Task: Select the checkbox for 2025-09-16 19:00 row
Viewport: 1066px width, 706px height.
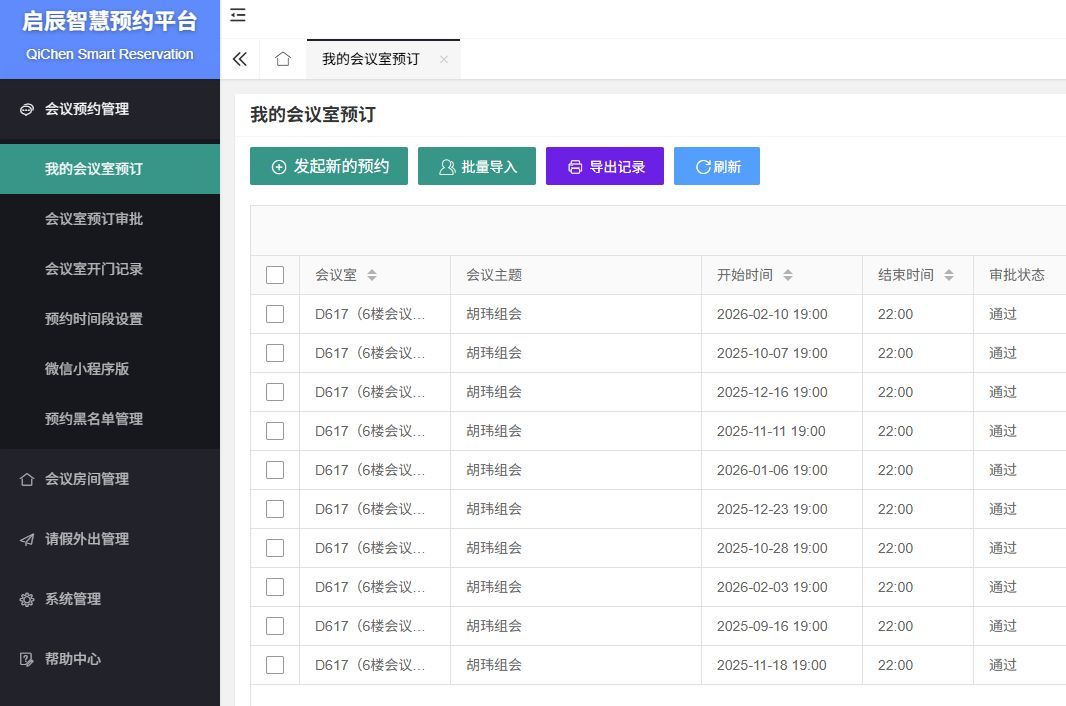Action: (x=275, y=626)
